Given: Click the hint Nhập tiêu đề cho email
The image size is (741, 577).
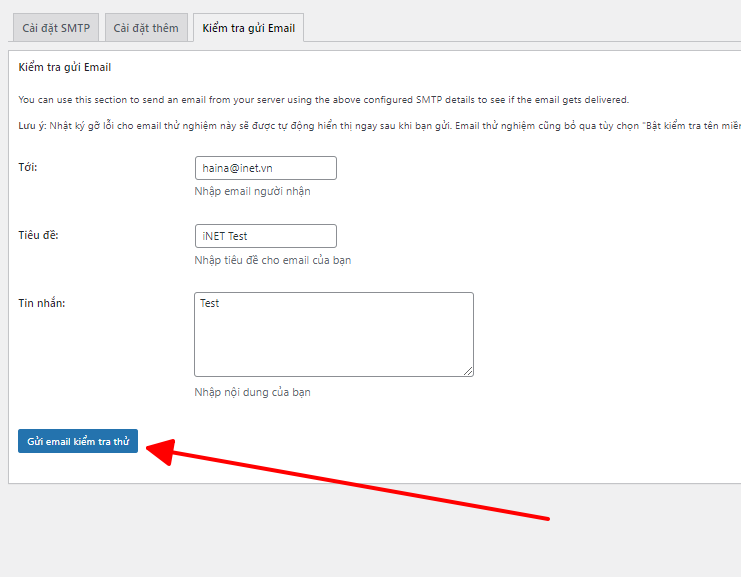Looking at the screenshot, I should [x=273, y=260].
